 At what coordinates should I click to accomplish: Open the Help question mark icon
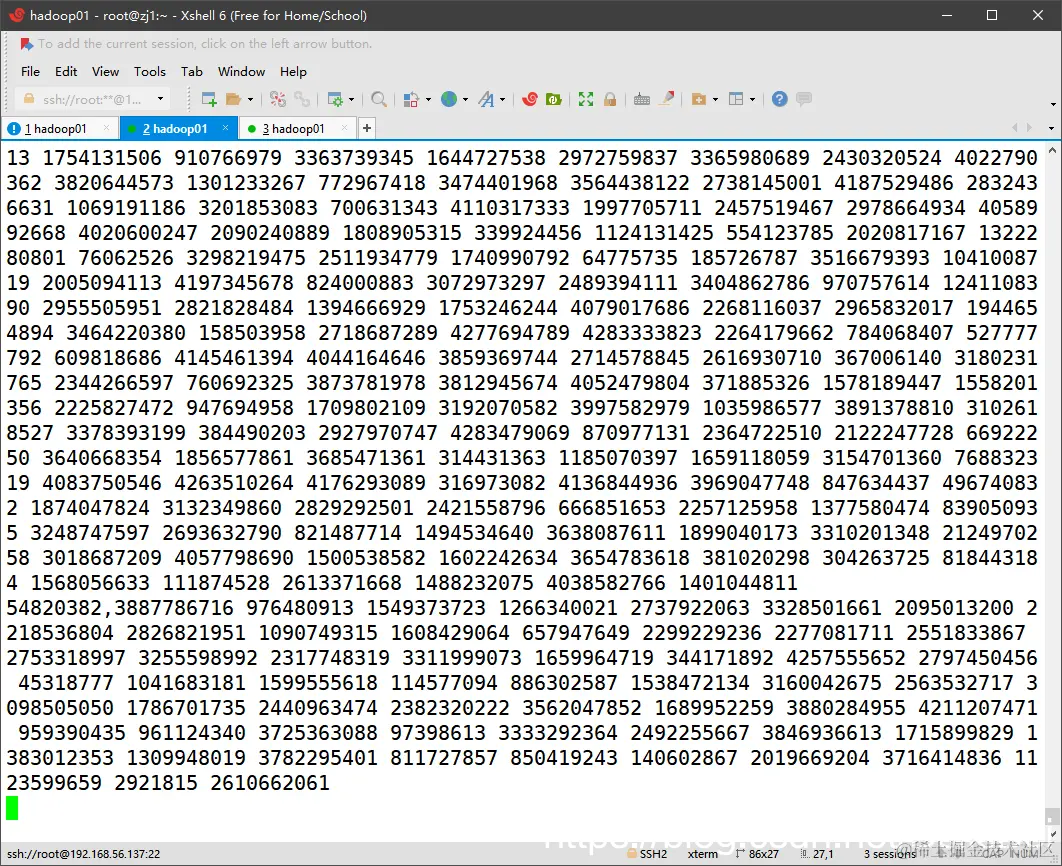pos(780,100)
